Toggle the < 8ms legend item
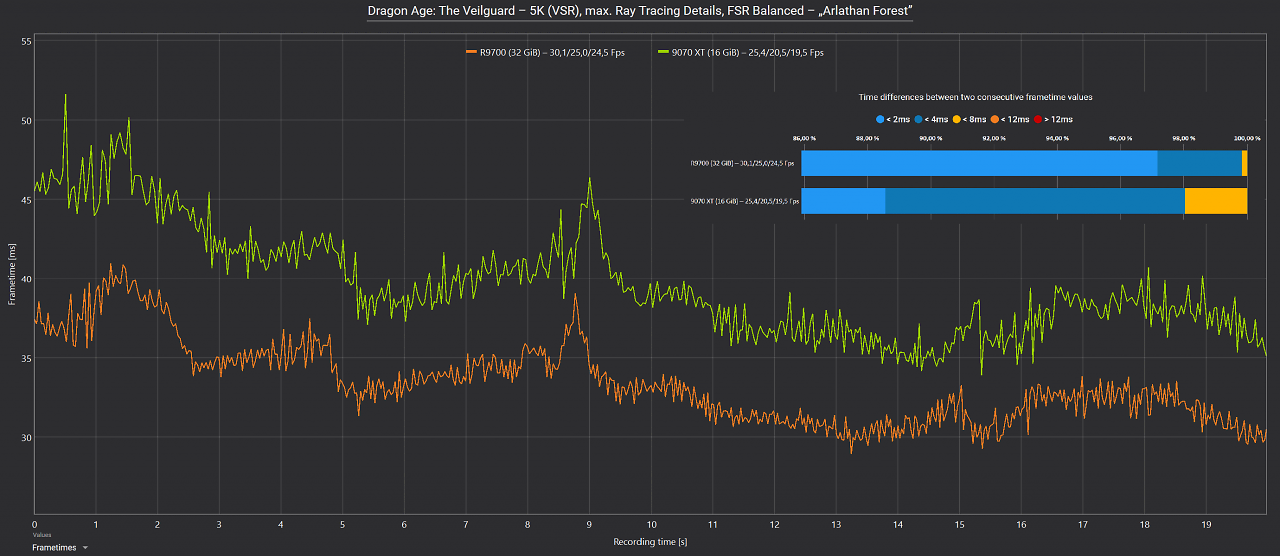The image size is (1280, 556). click(969, 119)
